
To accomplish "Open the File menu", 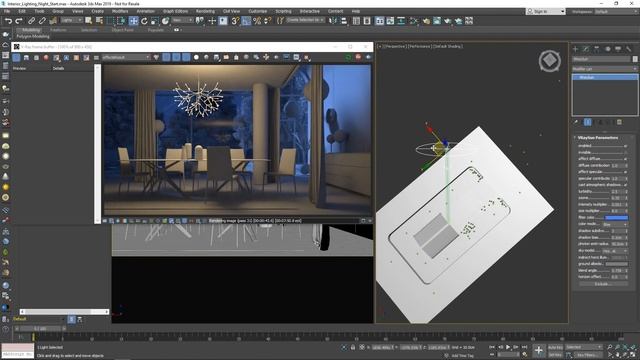I will pyautogui.click(x=7, y=11).
